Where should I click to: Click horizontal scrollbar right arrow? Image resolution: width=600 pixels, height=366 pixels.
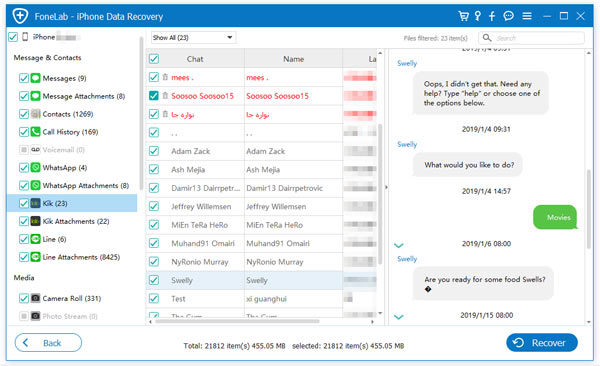click(372, 322)
